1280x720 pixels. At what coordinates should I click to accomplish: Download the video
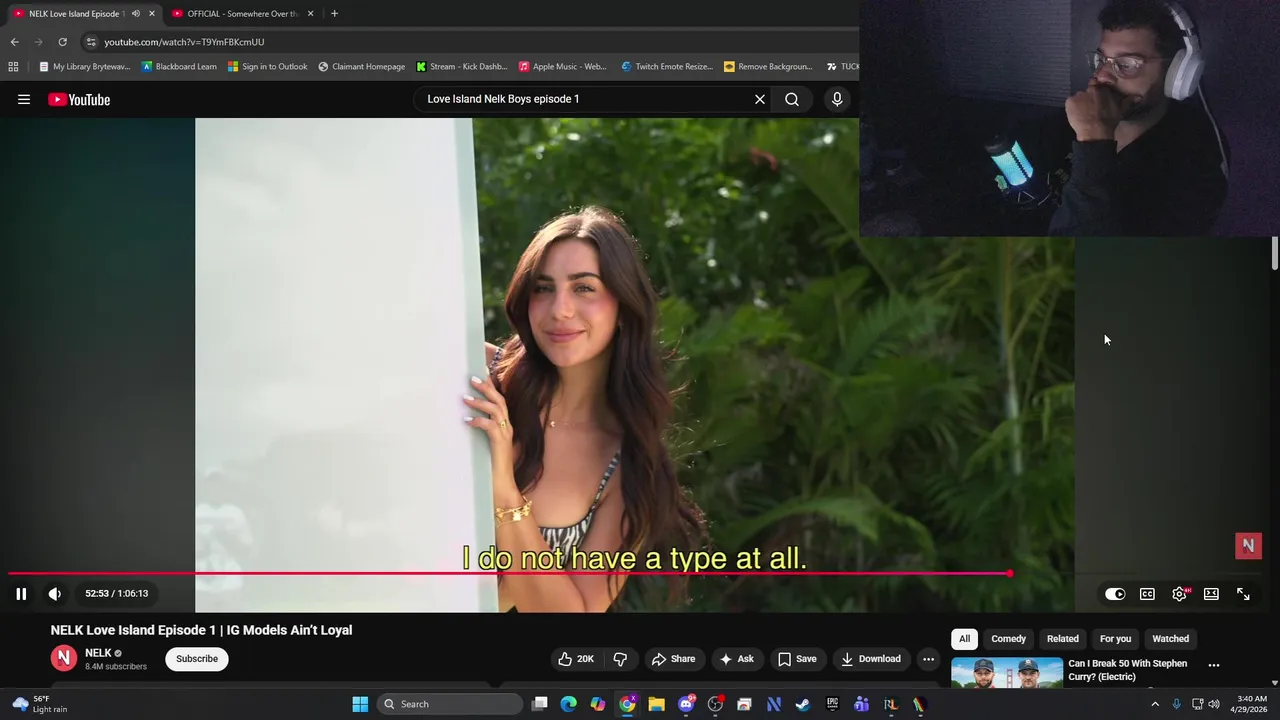[x=871, y=659]
